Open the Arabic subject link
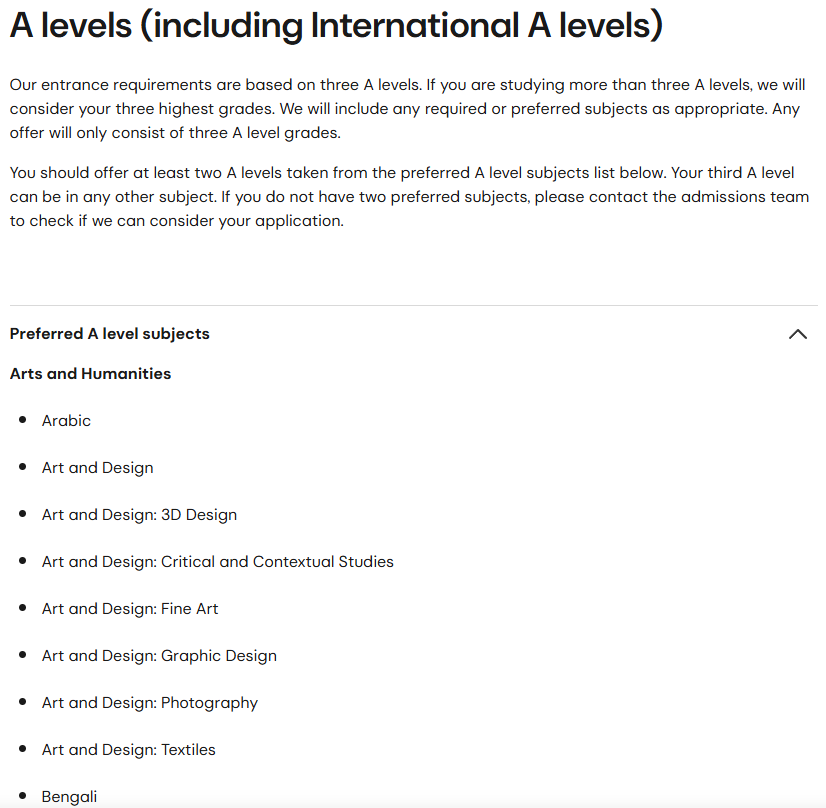The image size is (826, 808). point(66,420)
